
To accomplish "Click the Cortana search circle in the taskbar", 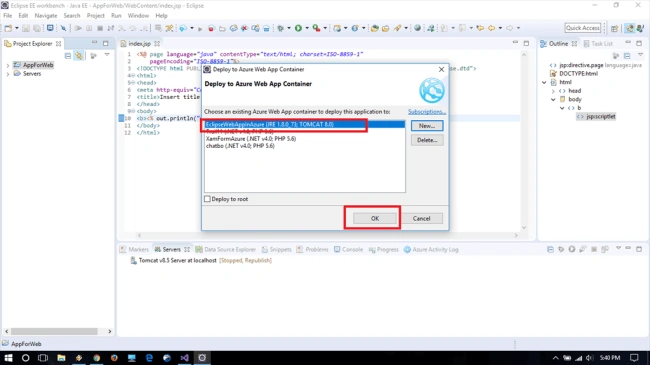I will tap(26, 358).
